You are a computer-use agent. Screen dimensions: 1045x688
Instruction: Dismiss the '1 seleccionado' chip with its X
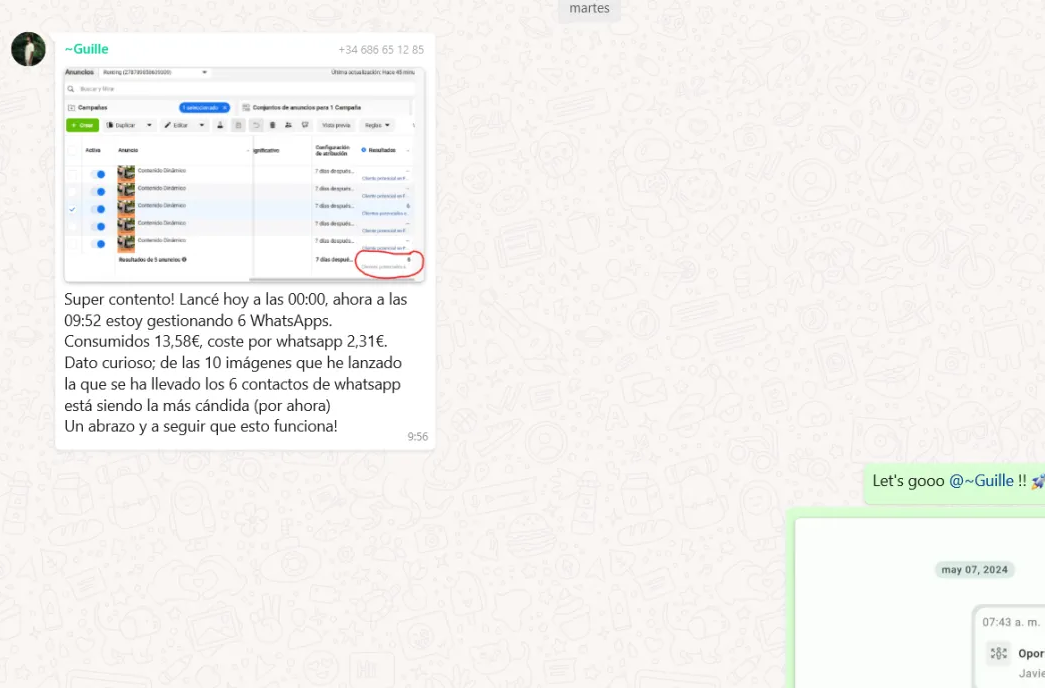pos(225,107)
